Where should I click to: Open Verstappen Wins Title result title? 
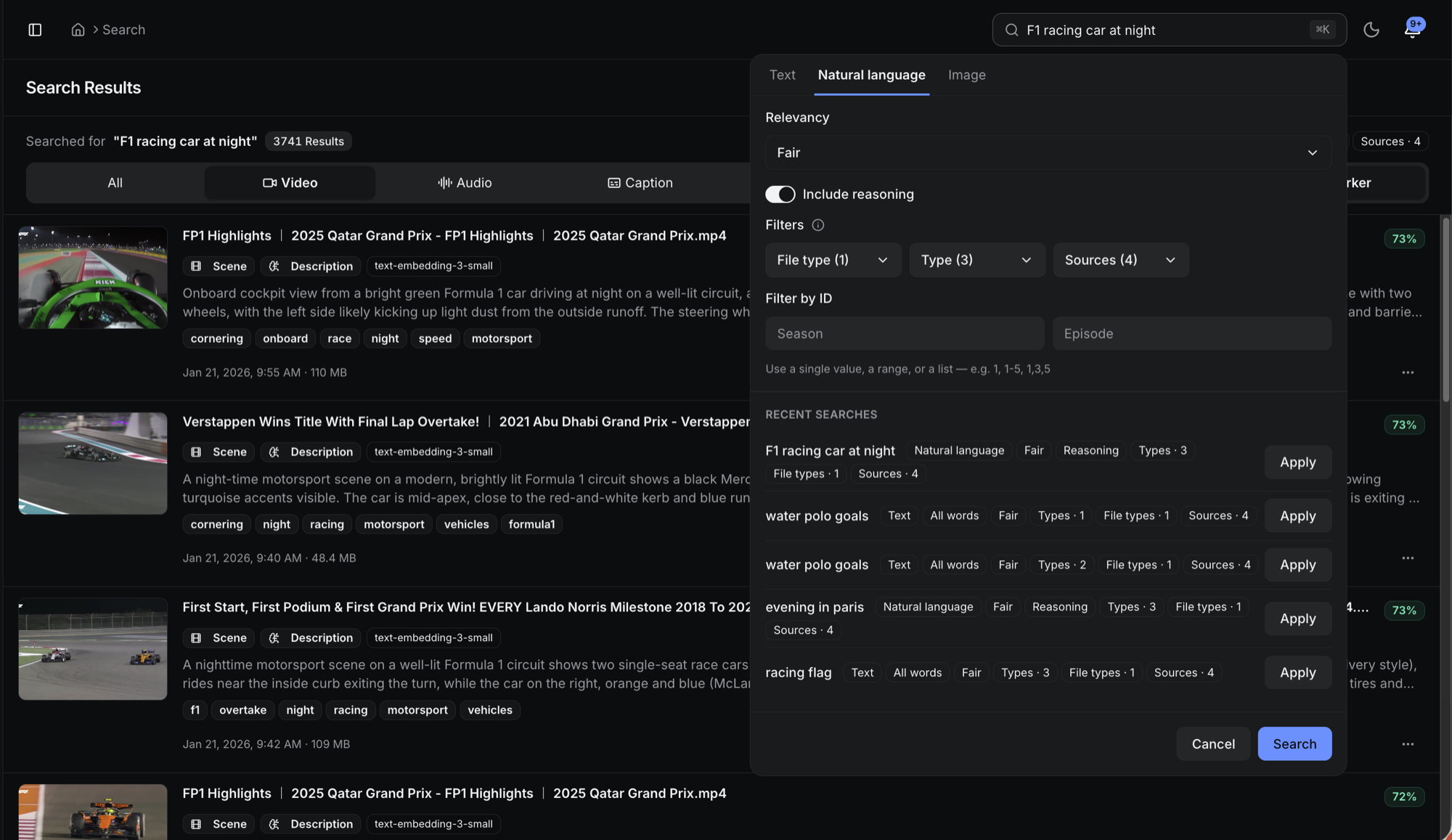click(x=330, y=422)
